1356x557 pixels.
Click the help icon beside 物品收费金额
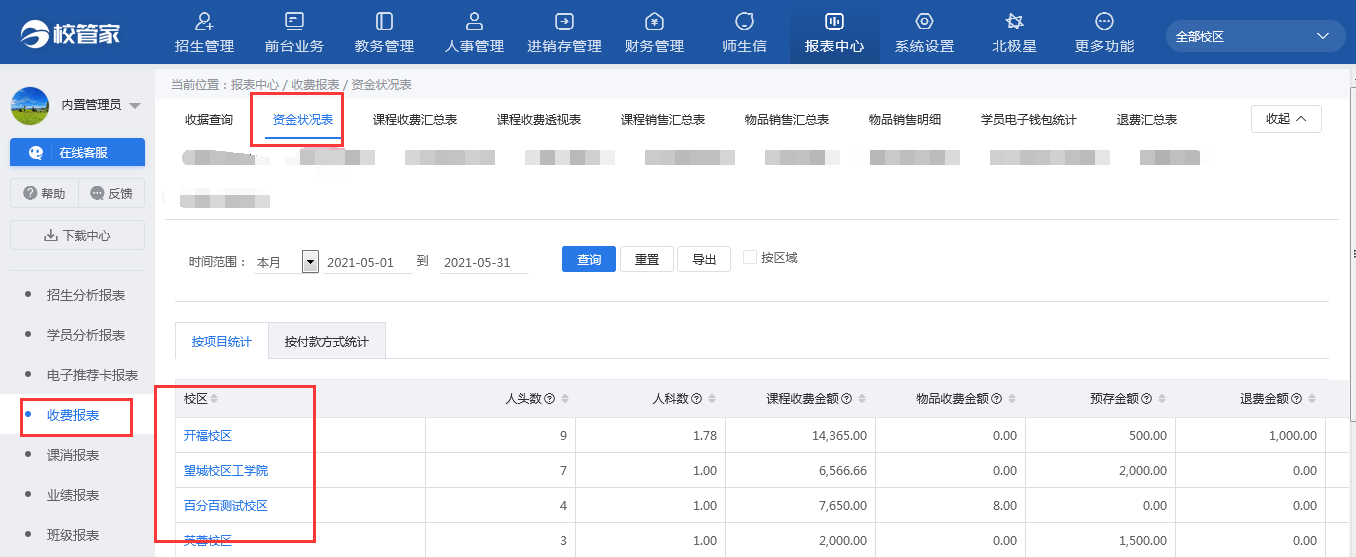[x=996, y=399]
